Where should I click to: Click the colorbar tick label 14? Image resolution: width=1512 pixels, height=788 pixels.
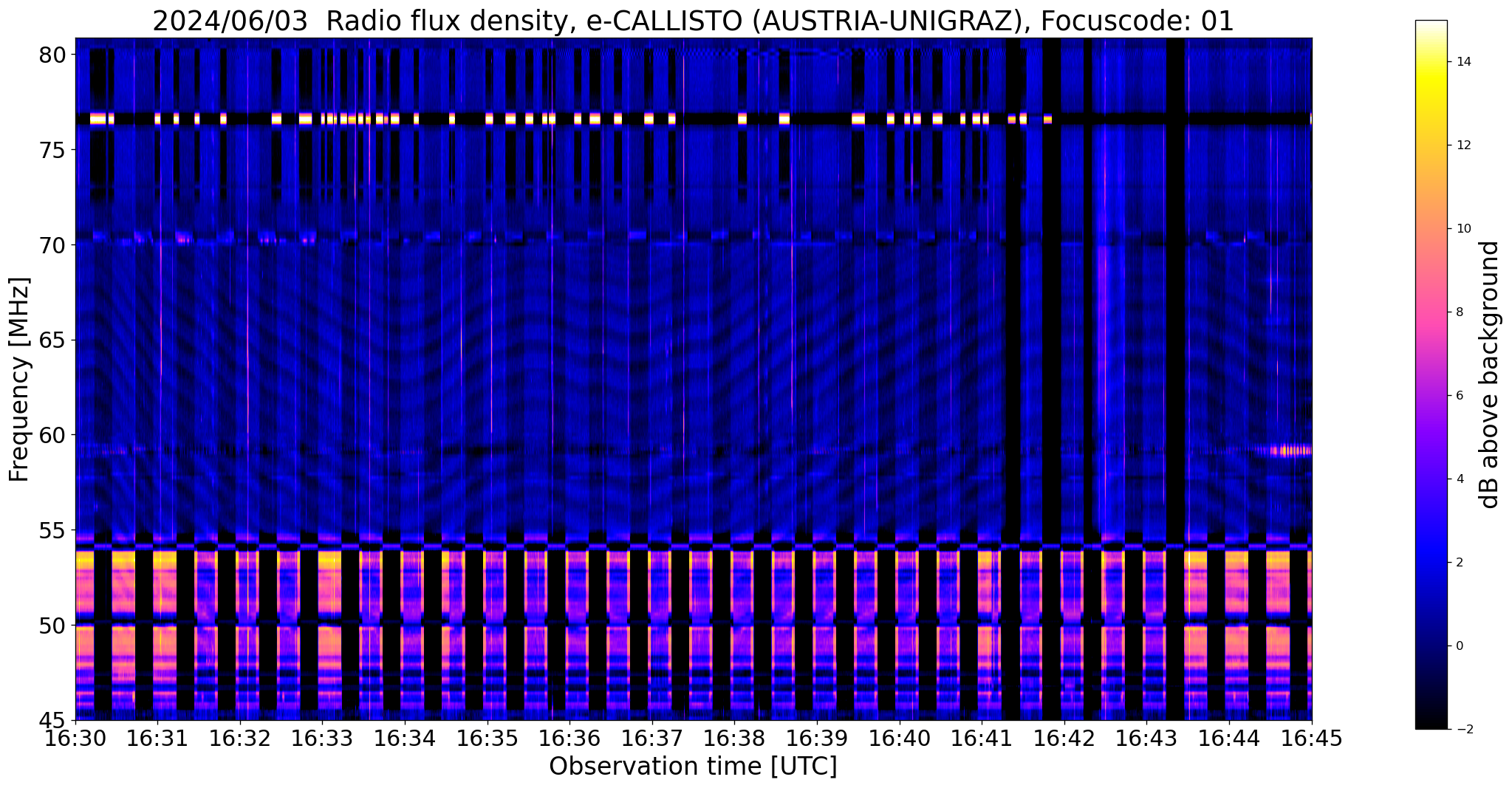coord(1463,62)
